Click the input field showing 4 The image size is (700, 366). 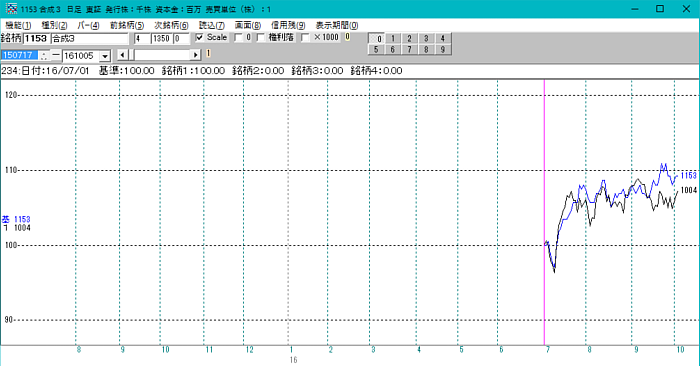coord(142,38)
